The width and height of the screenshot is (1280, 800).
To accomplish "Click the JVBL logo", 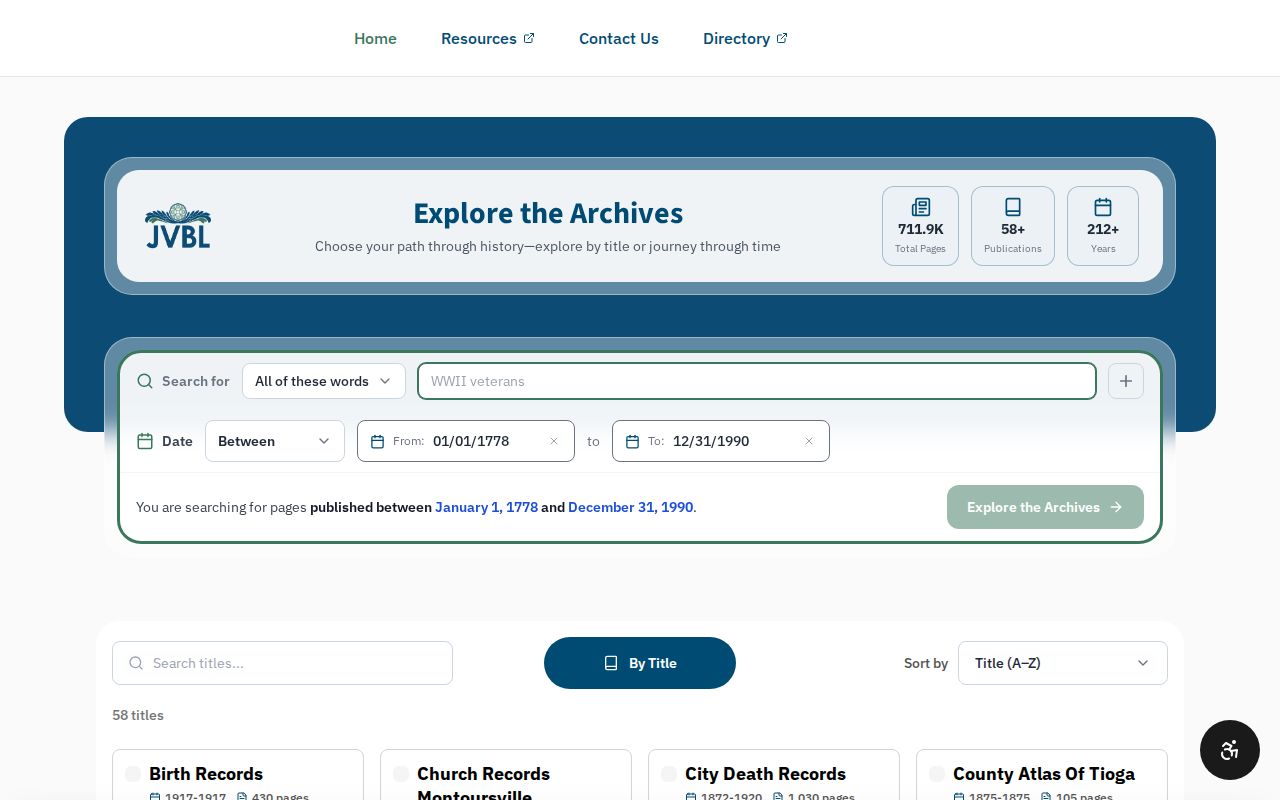I will pyautogui.click(x=177, y=226).
